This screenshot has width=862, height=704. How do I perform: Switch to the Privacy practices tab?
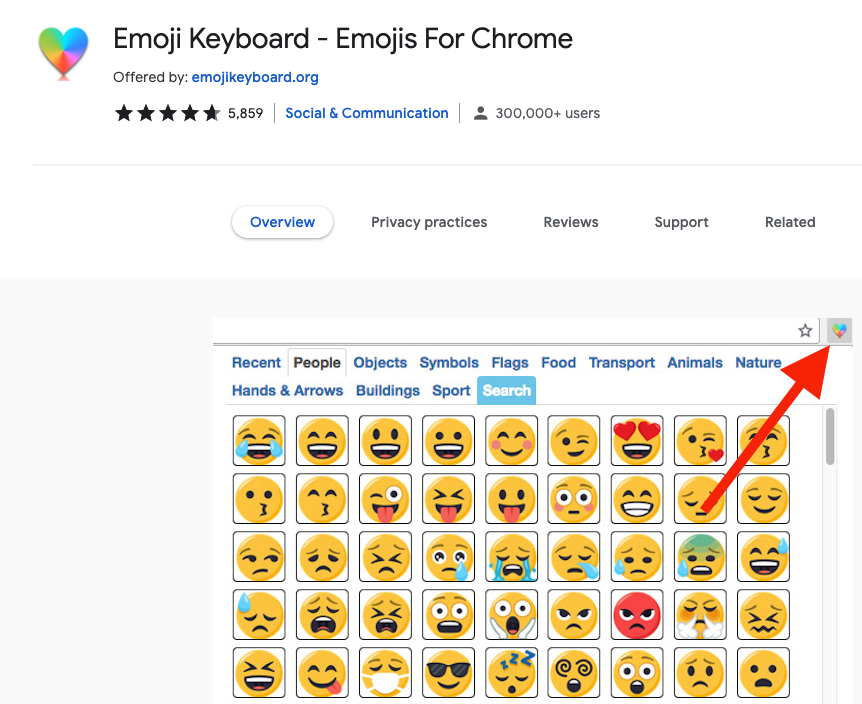(x=429, y=222)
